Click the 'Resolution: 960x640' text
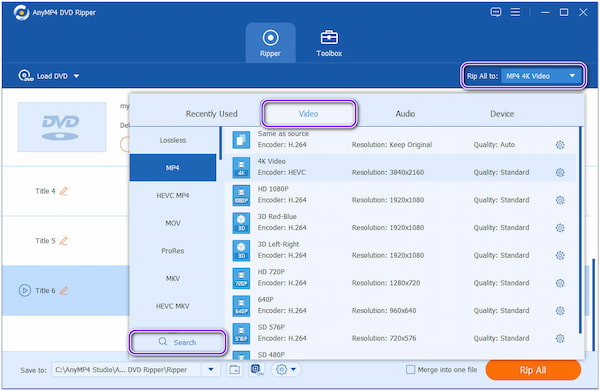The height and width of the screenshot is (391, 600). (384, 310)
